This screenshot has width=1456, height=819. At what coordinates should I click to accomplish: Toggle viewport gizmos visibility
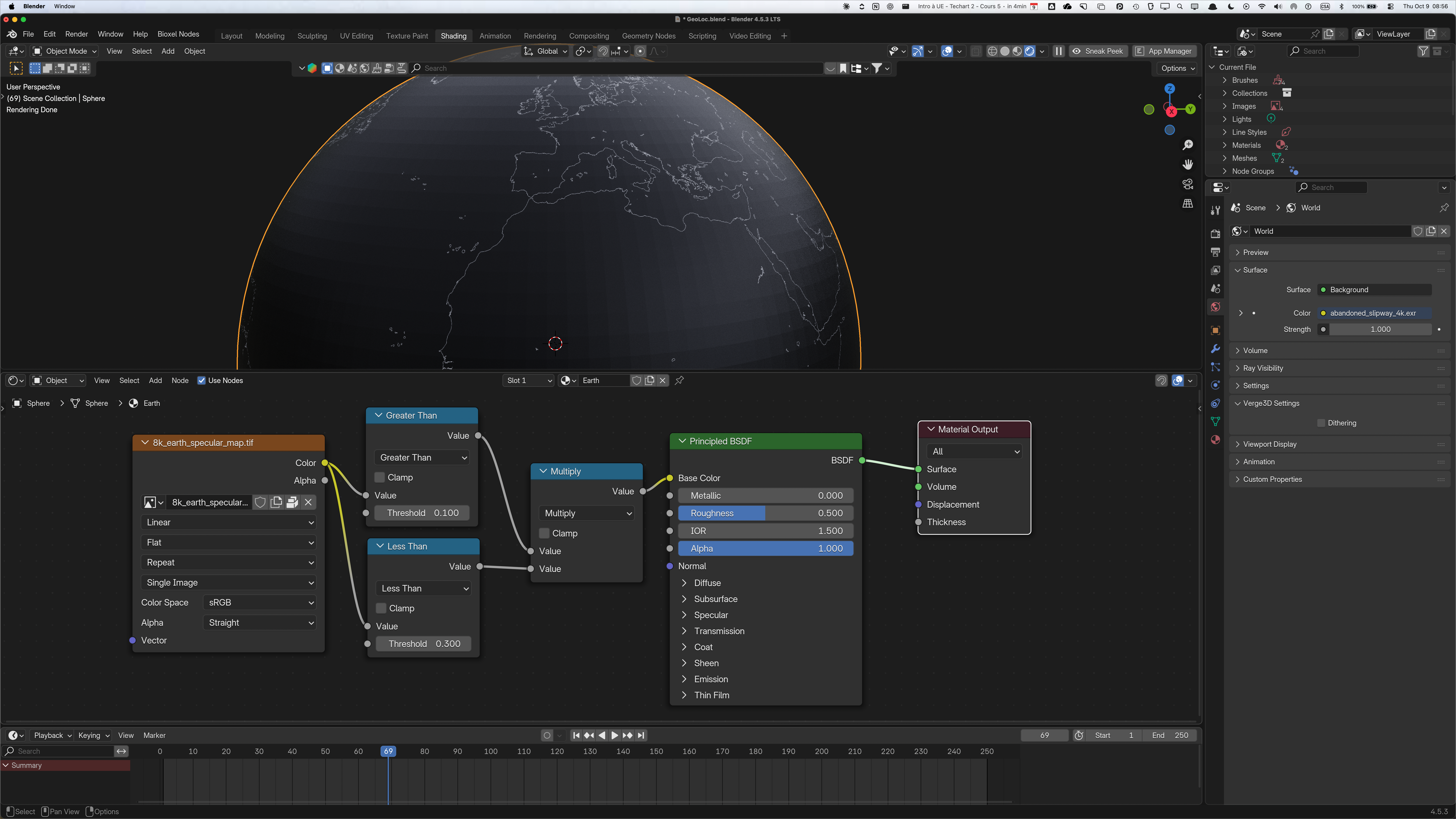(918, 51)
